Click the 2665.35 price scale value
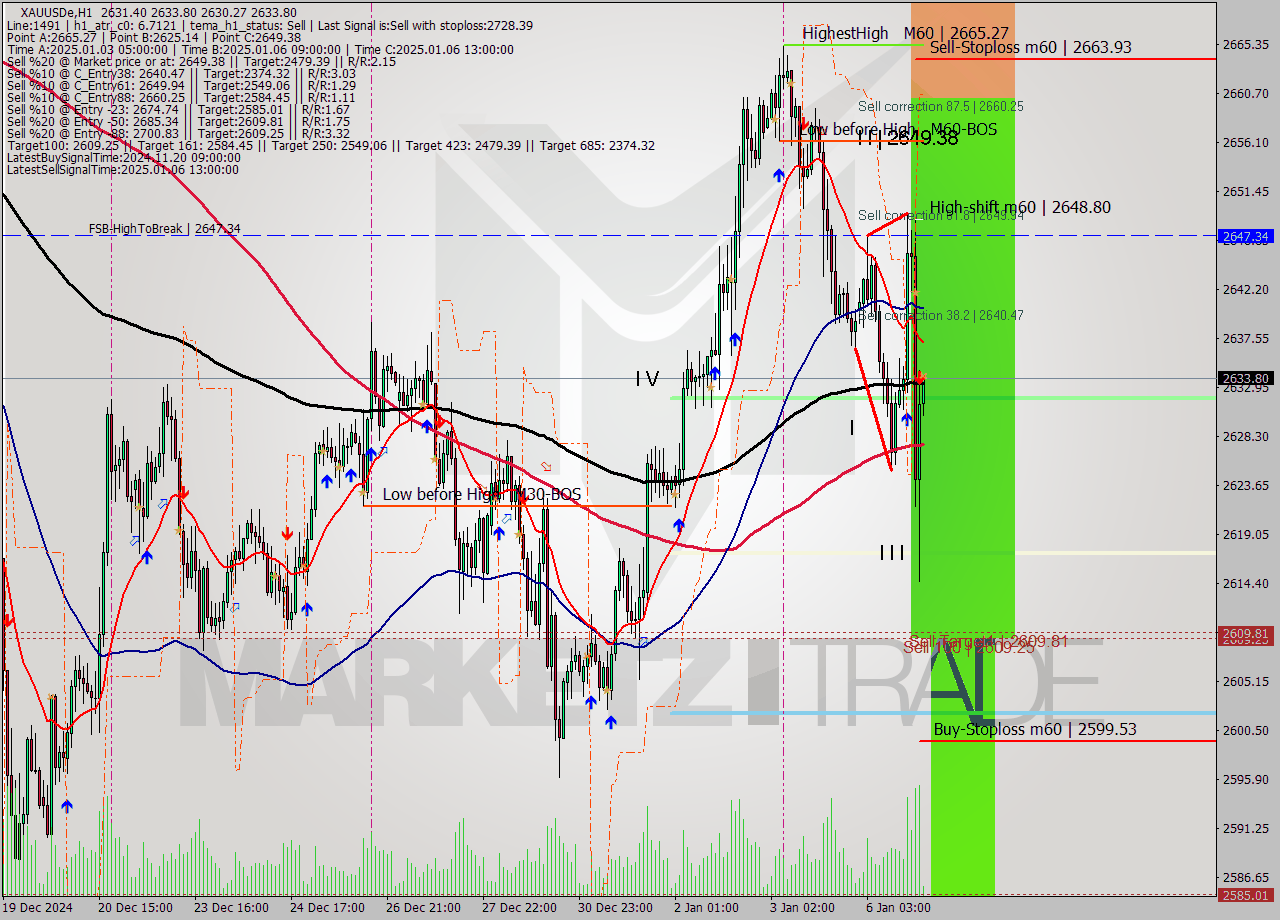The width and height of the screenshot is (1280, 920). (1246, 44)
